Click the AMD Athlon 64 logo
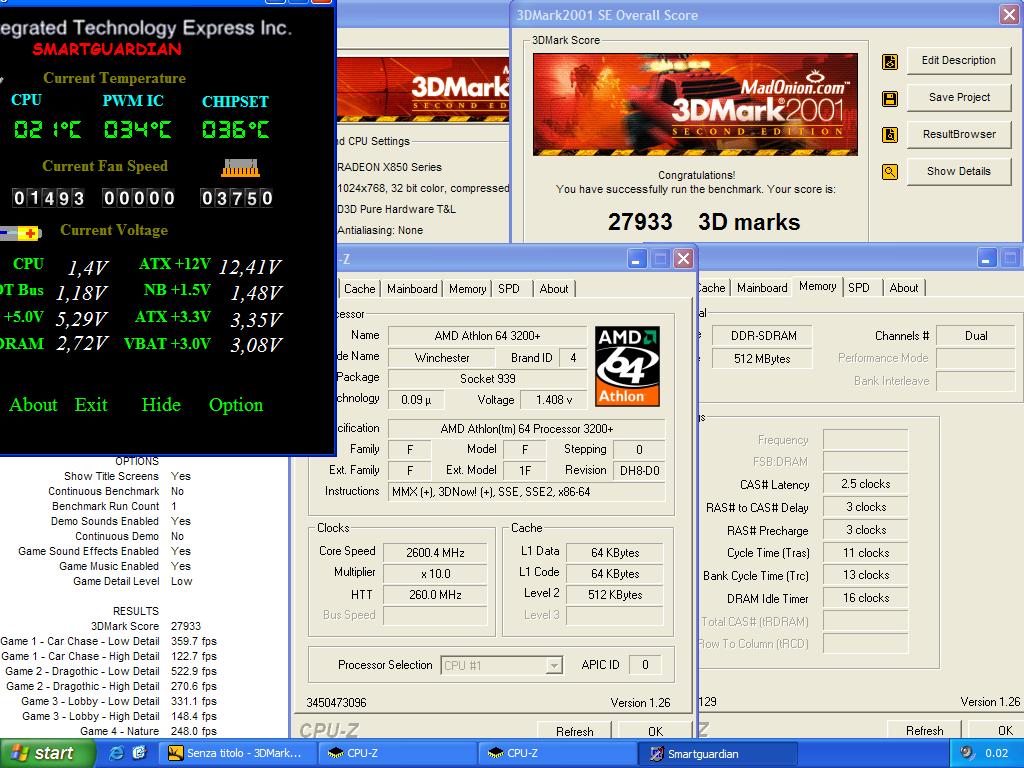 tap(627, 366)
